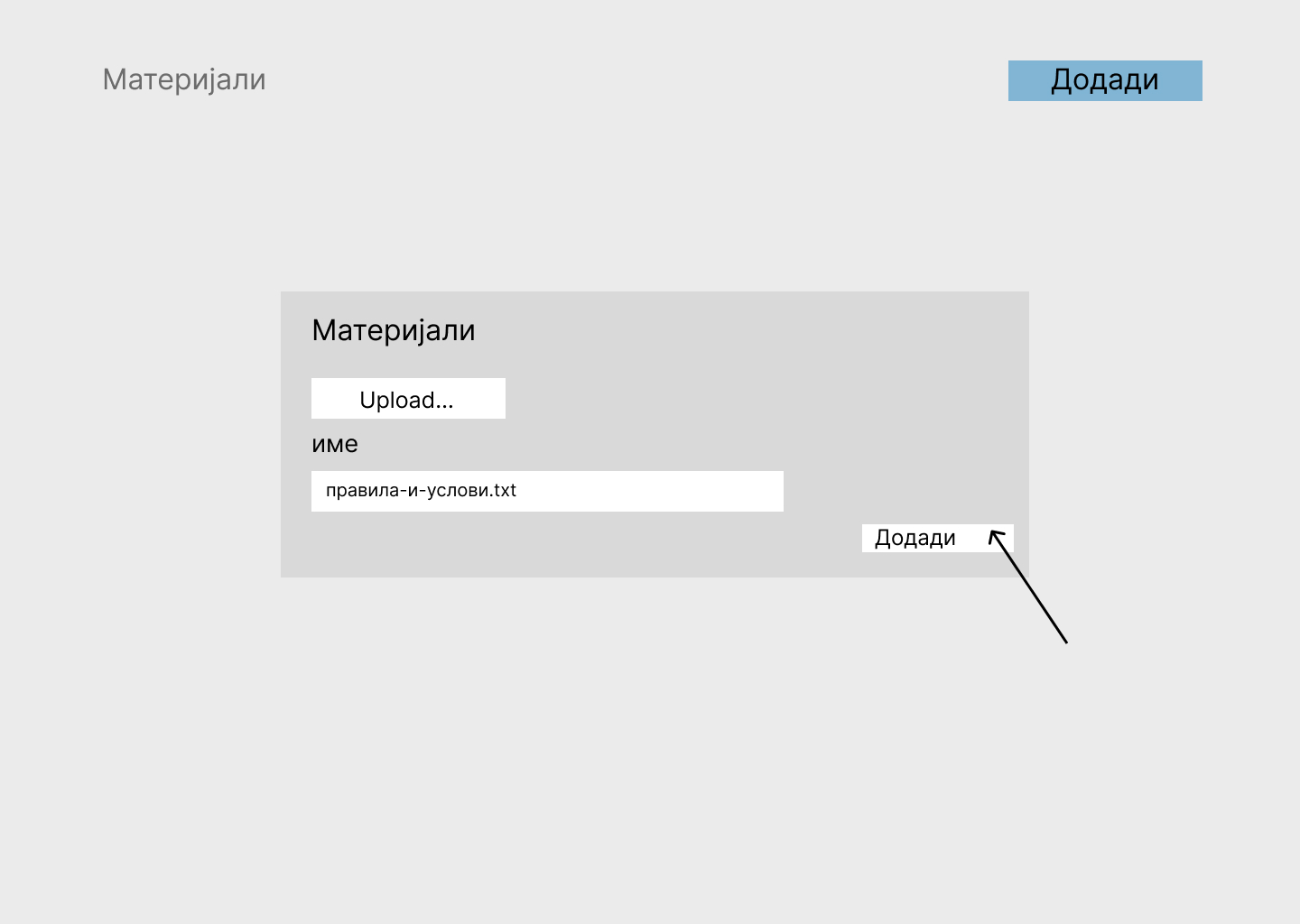Open file chooser via Upload... button
The image size is (1300, 924).
pos(408,399)
